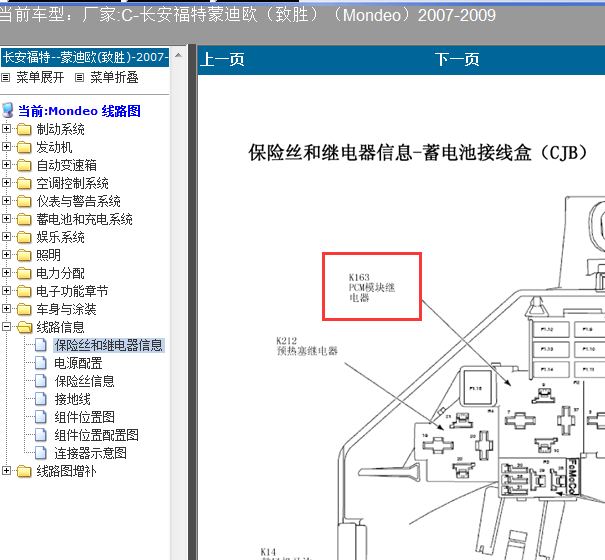The width and height of the screenshot is (605, 560).
Task: Expand the 蓄电池和充电系统 tree node
Action: pyautogui.click(x=6, y=219)
